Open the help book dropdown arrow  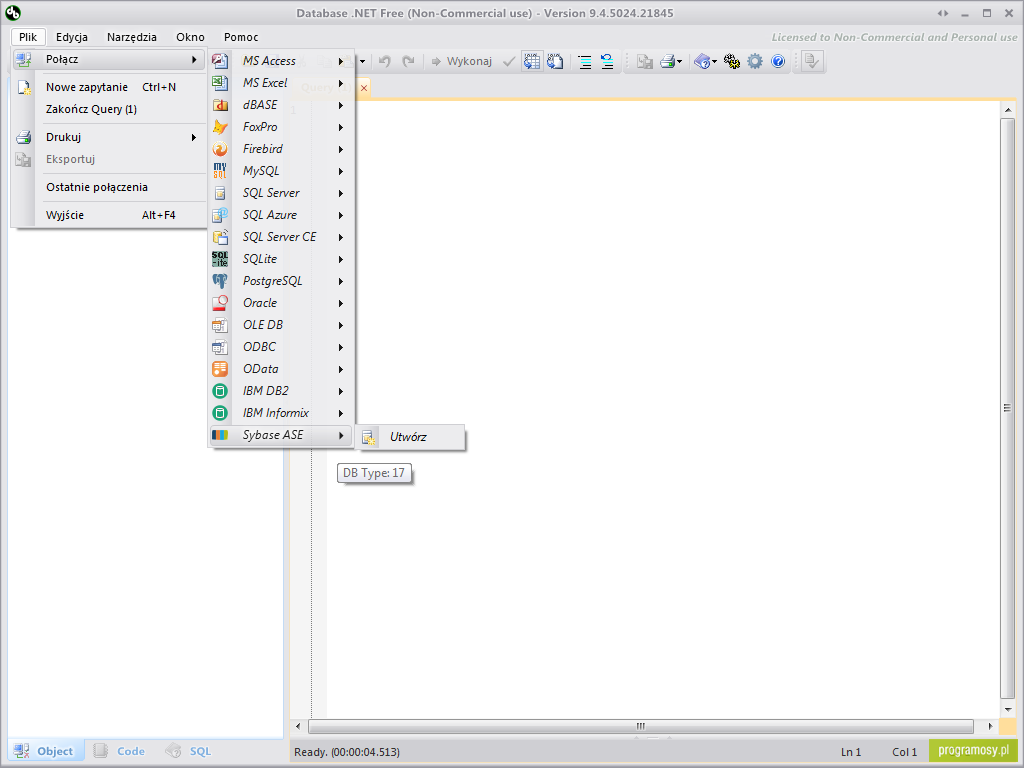coord(714,62)
